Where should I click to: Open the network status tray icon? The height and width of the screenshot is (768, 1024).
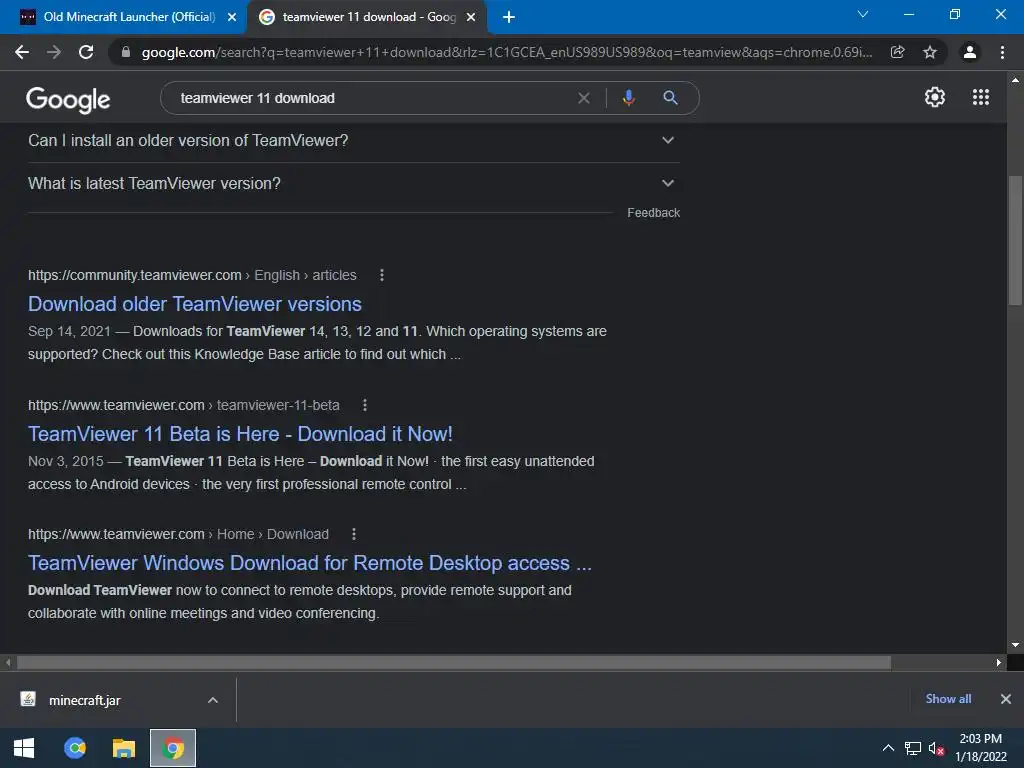tap(912, 748)
